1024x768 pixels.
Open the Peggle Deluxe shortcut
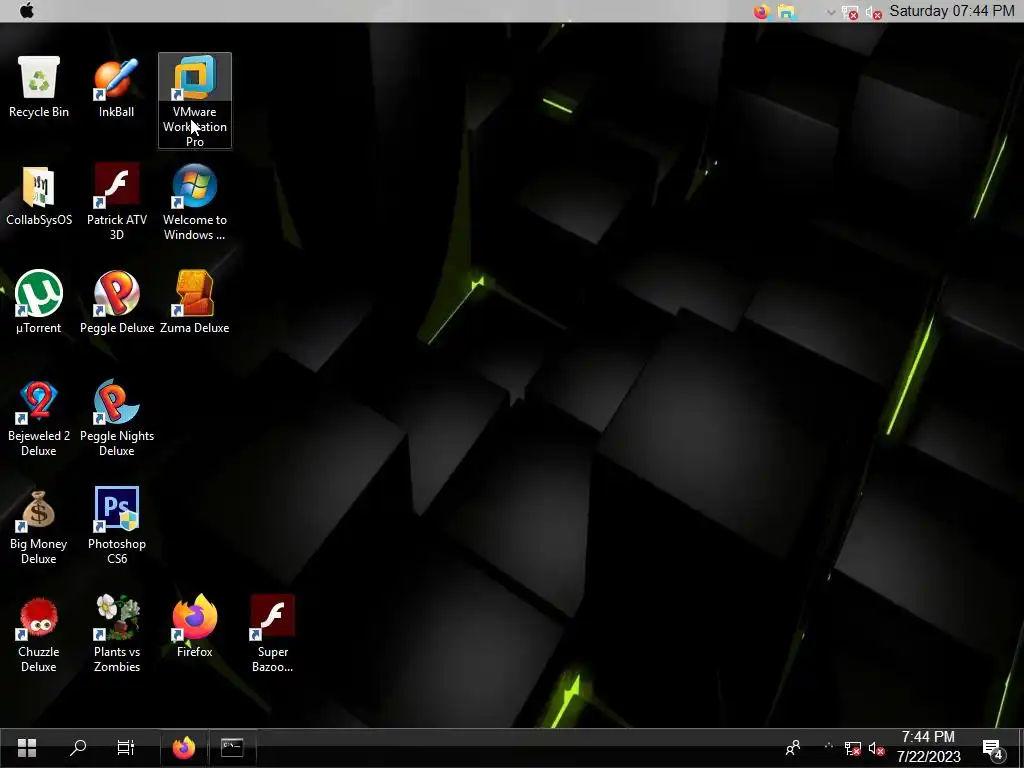(116, 302)
